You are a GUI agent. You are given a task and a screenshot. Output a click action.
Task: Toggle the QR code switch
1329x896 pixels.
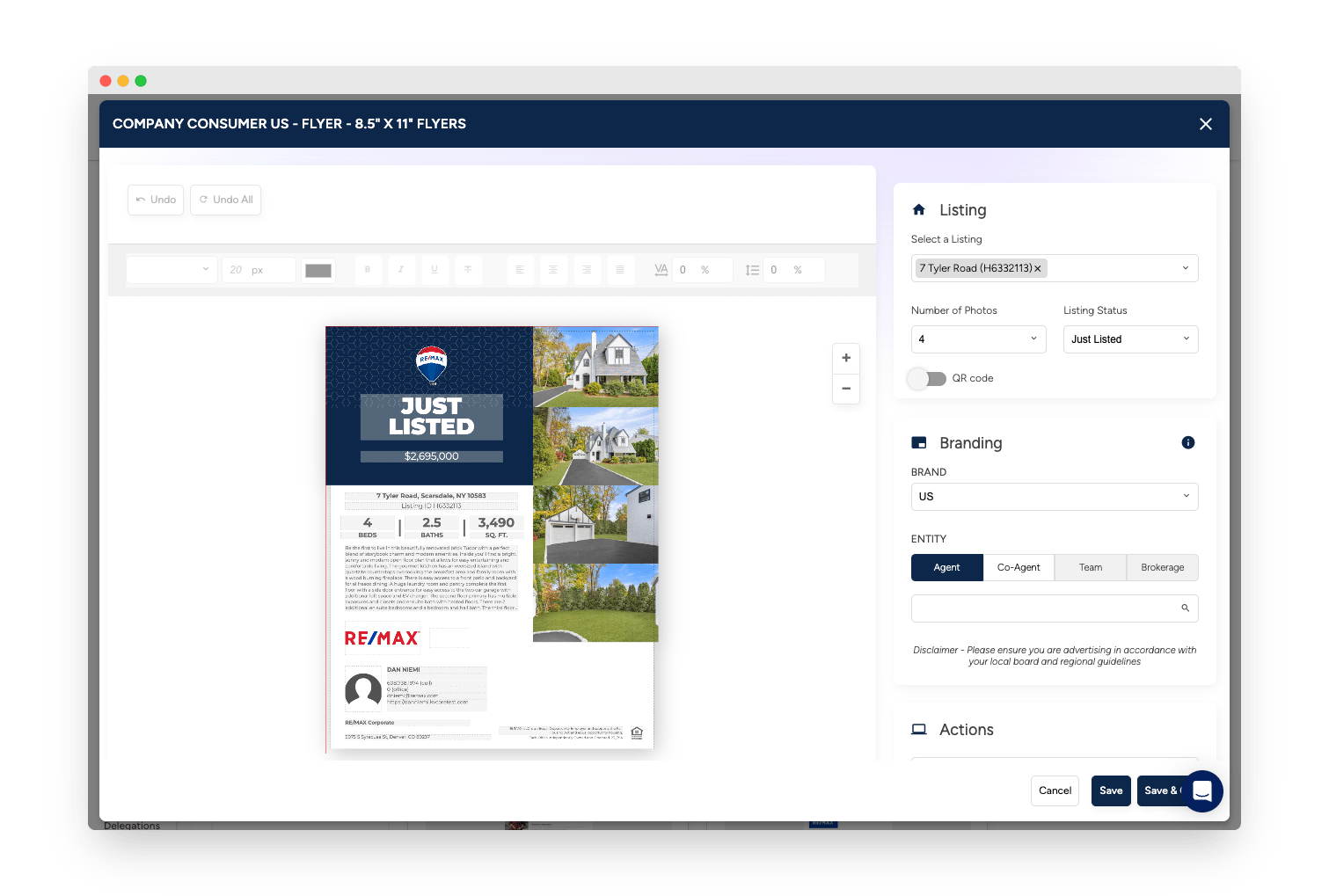pyautogui.click(x=927, y=379)
